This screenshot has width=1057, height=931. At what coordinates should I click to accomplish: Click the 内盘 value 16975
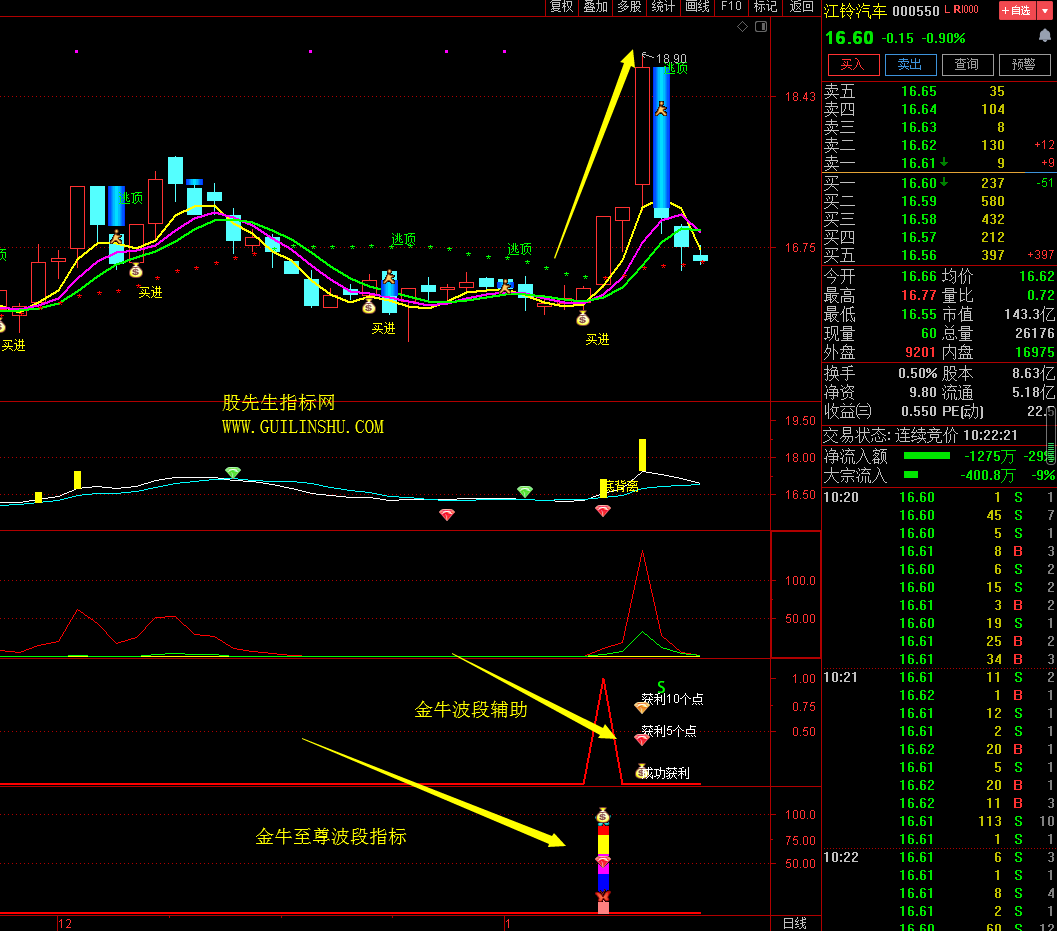coord(1035,353)
